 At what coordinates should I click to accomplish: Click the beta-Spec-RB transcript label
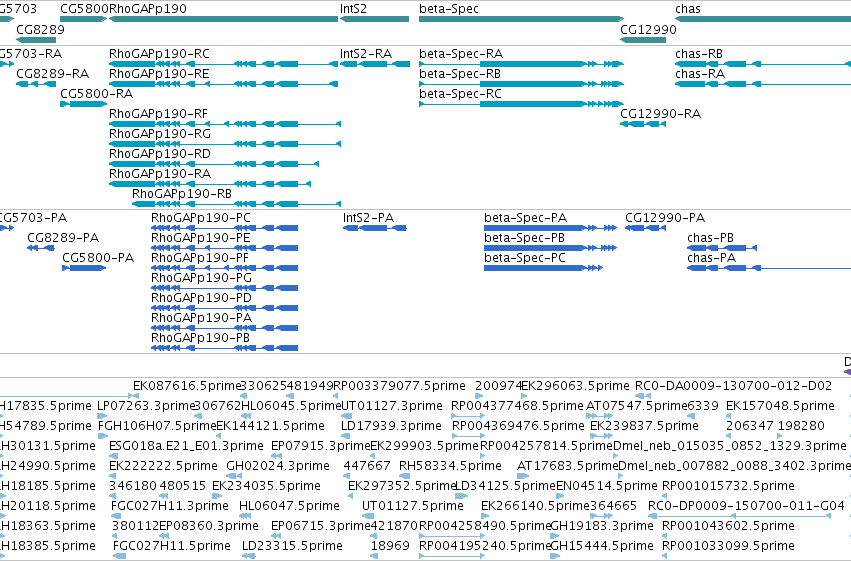pos(460,74)
